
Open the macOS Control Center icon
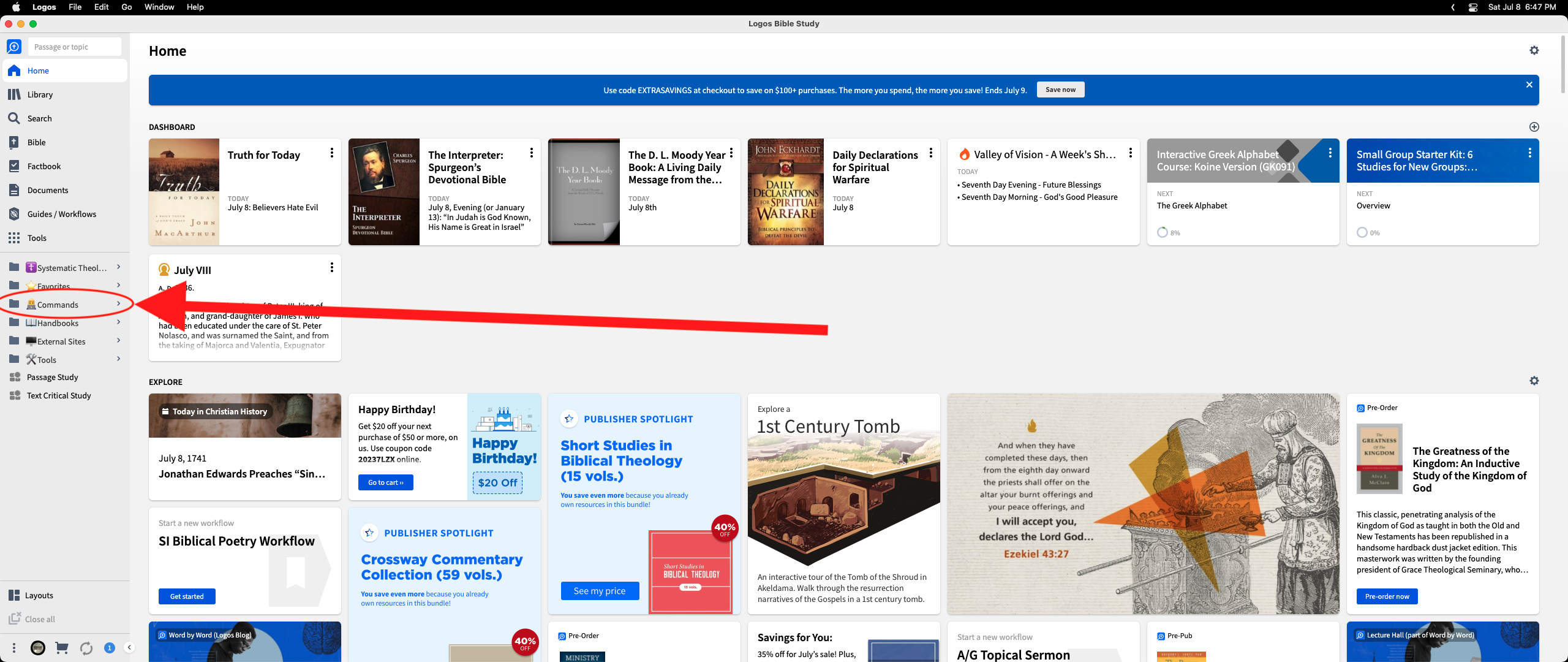click(1473, 7)
